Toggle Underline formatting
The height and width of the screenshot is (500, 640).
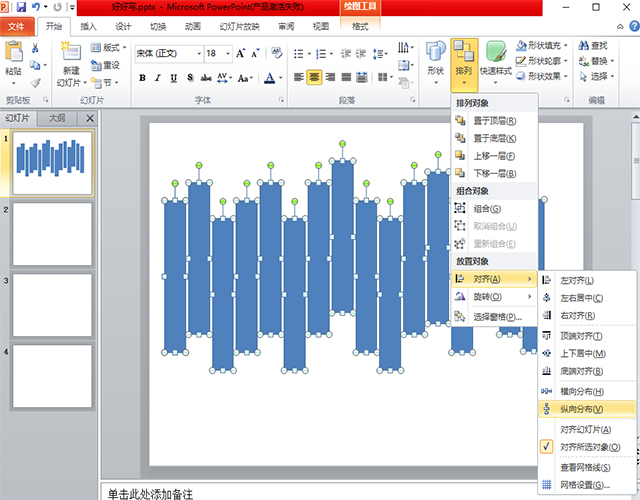[x=174, y=78]
